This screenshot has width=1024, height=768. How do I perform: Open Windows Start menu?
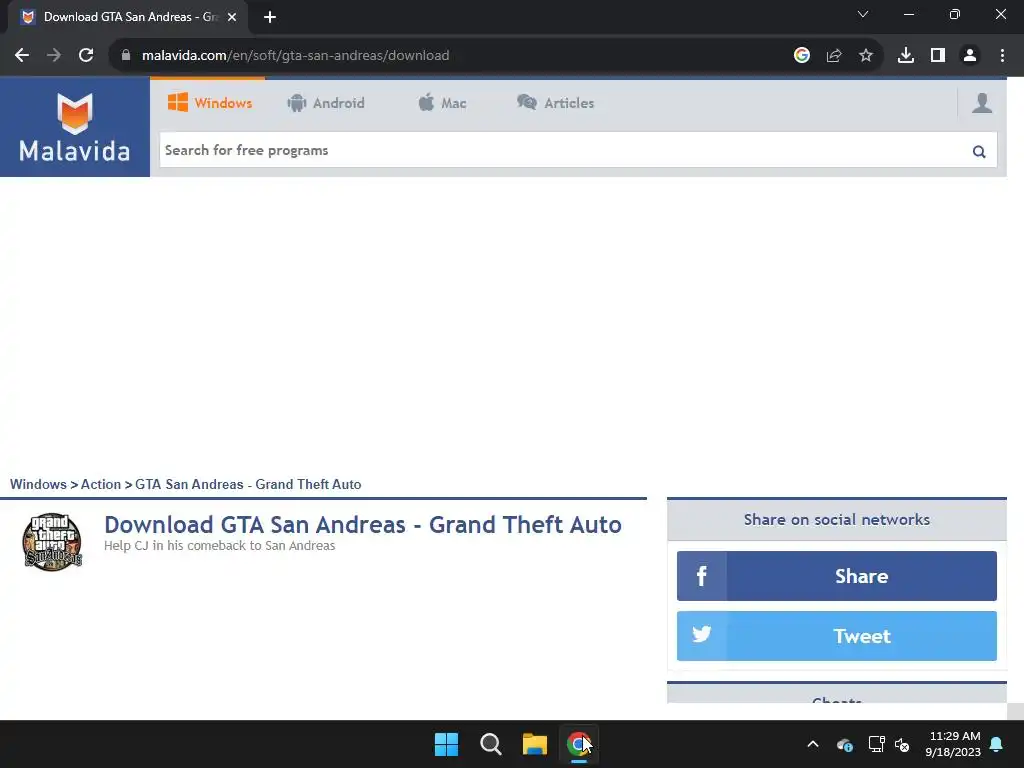click(x=447, y=744)
